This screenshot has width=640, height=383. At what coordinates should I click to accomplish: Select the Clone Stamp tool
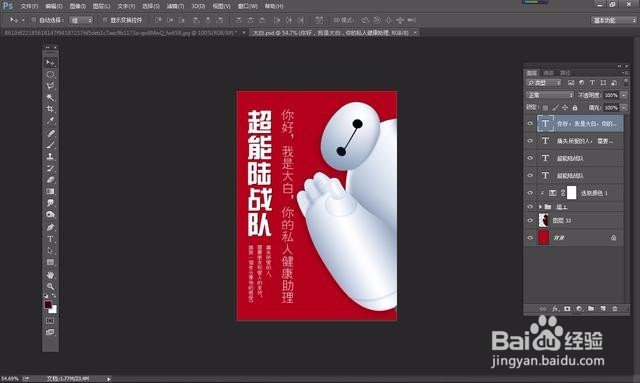tap(50, 156)
